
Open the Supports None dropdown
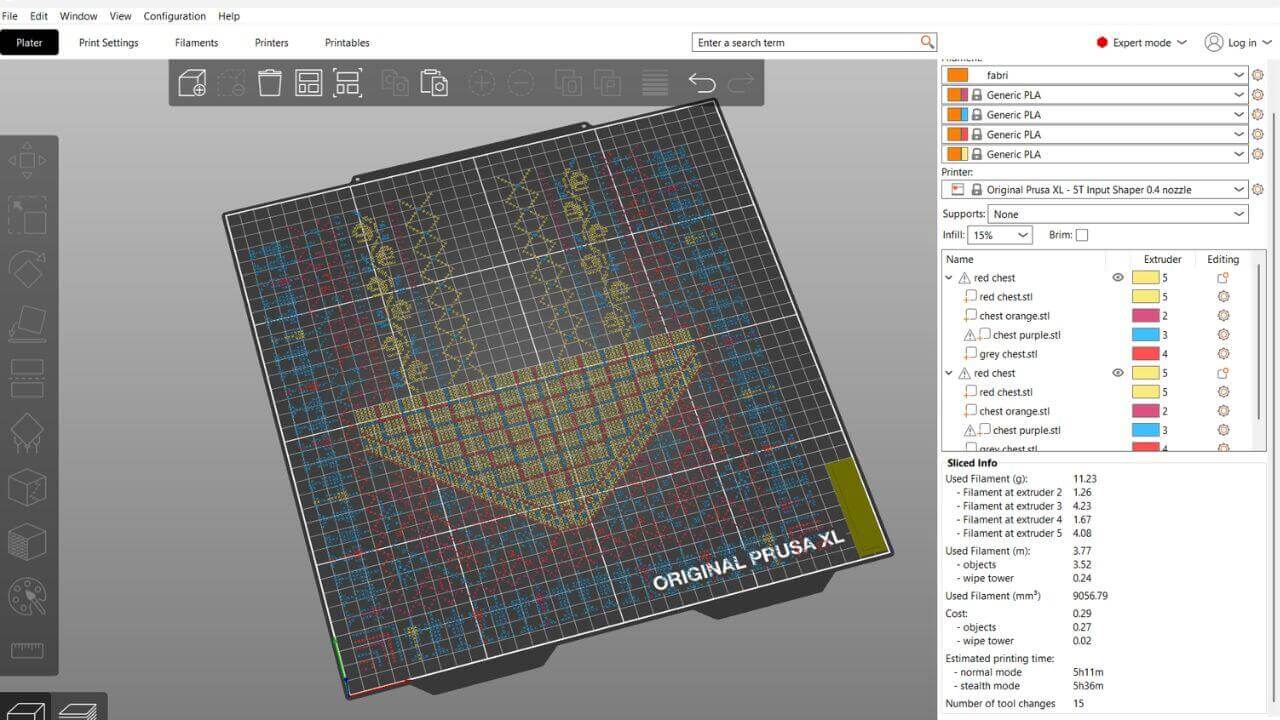(x=1118, y=214)
